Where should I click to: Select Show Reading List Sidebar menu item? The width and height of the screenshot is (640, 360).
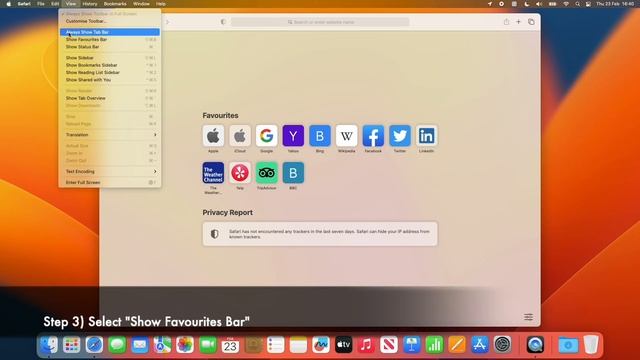[110, 73]
